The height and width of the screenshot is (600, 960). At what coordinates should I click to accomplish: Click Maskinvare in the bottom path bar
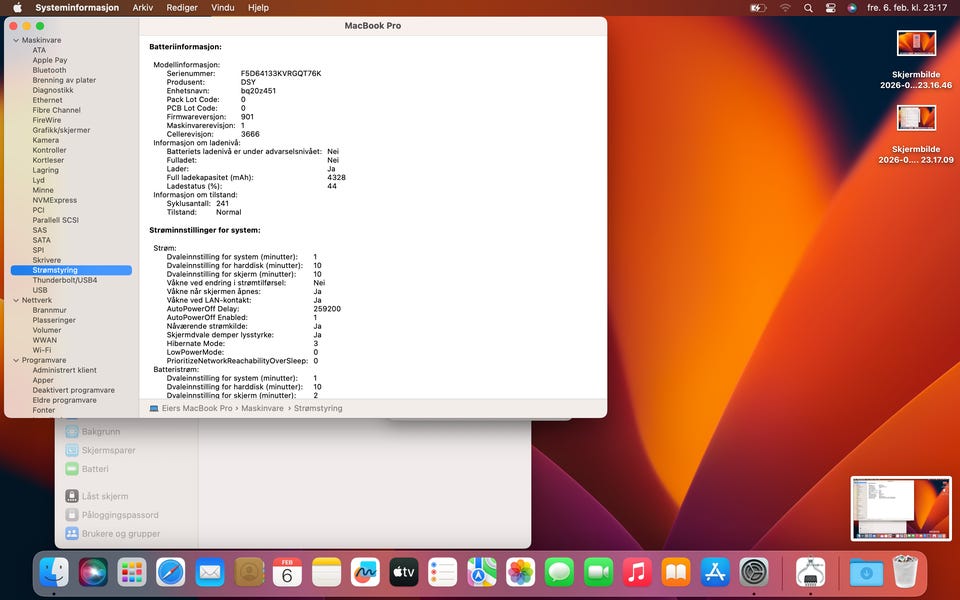coord(261,408)
